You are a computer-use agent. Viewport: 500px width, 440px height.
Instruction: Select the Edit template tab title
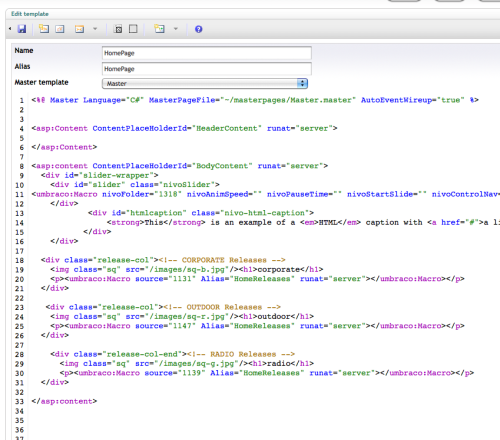(x=30, y=14)
